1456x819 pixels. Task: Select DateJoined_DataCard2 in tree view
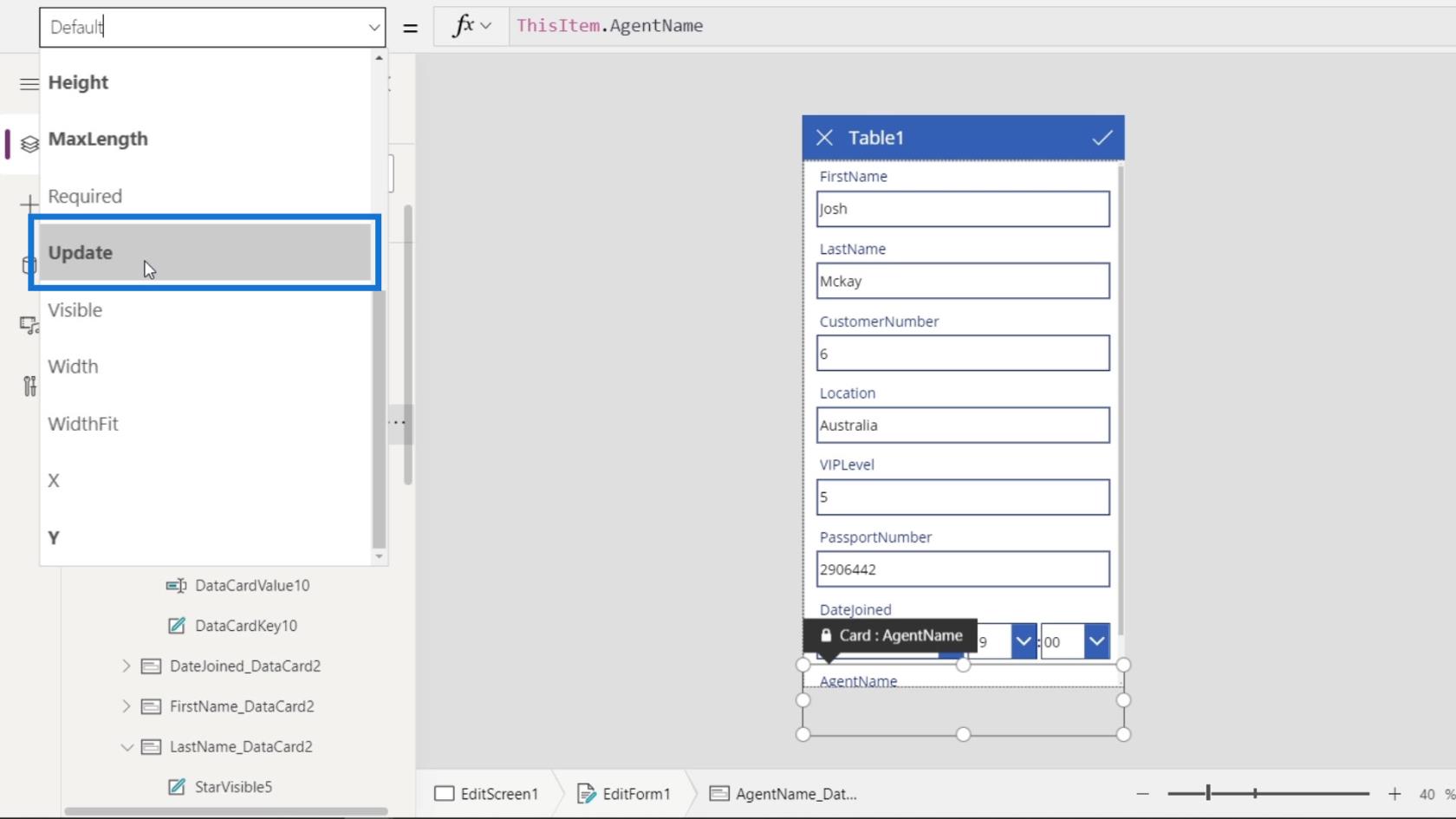click(x=245, y=666)
